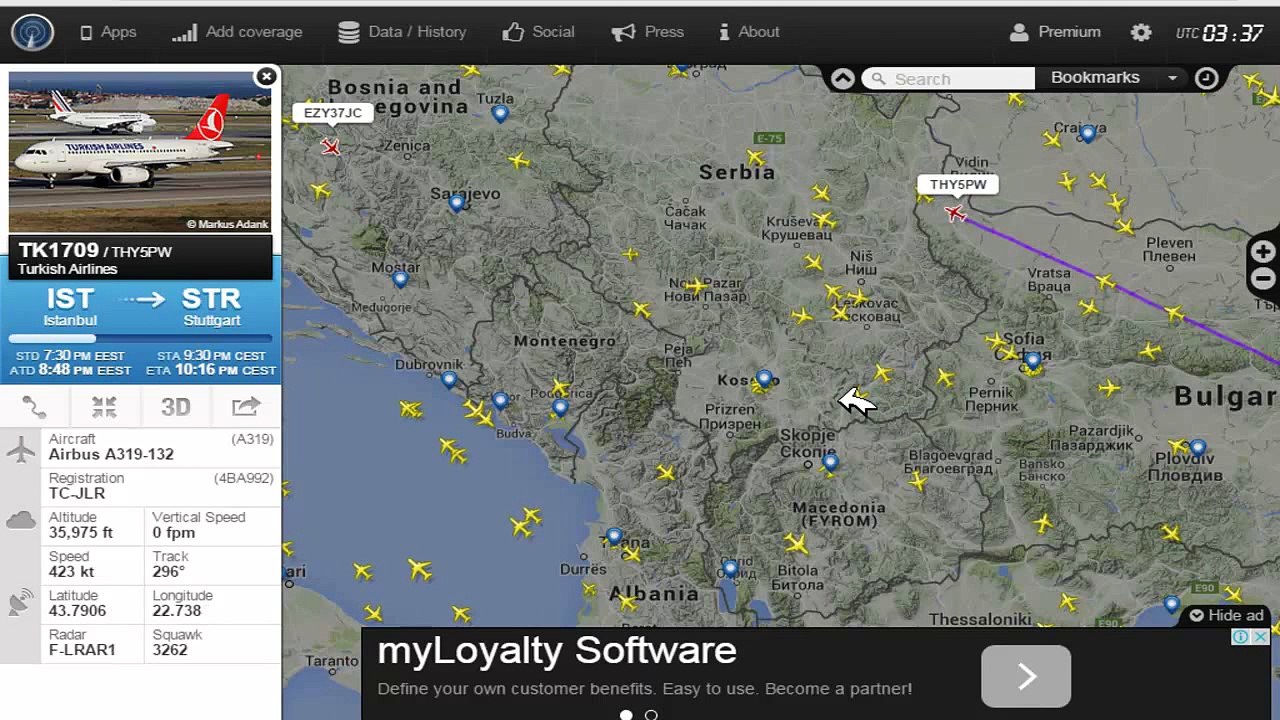This screenshot has width=1280, height=720.
Task: Click the 35,975 ft altitude value
Action: [x=81, y=532]
